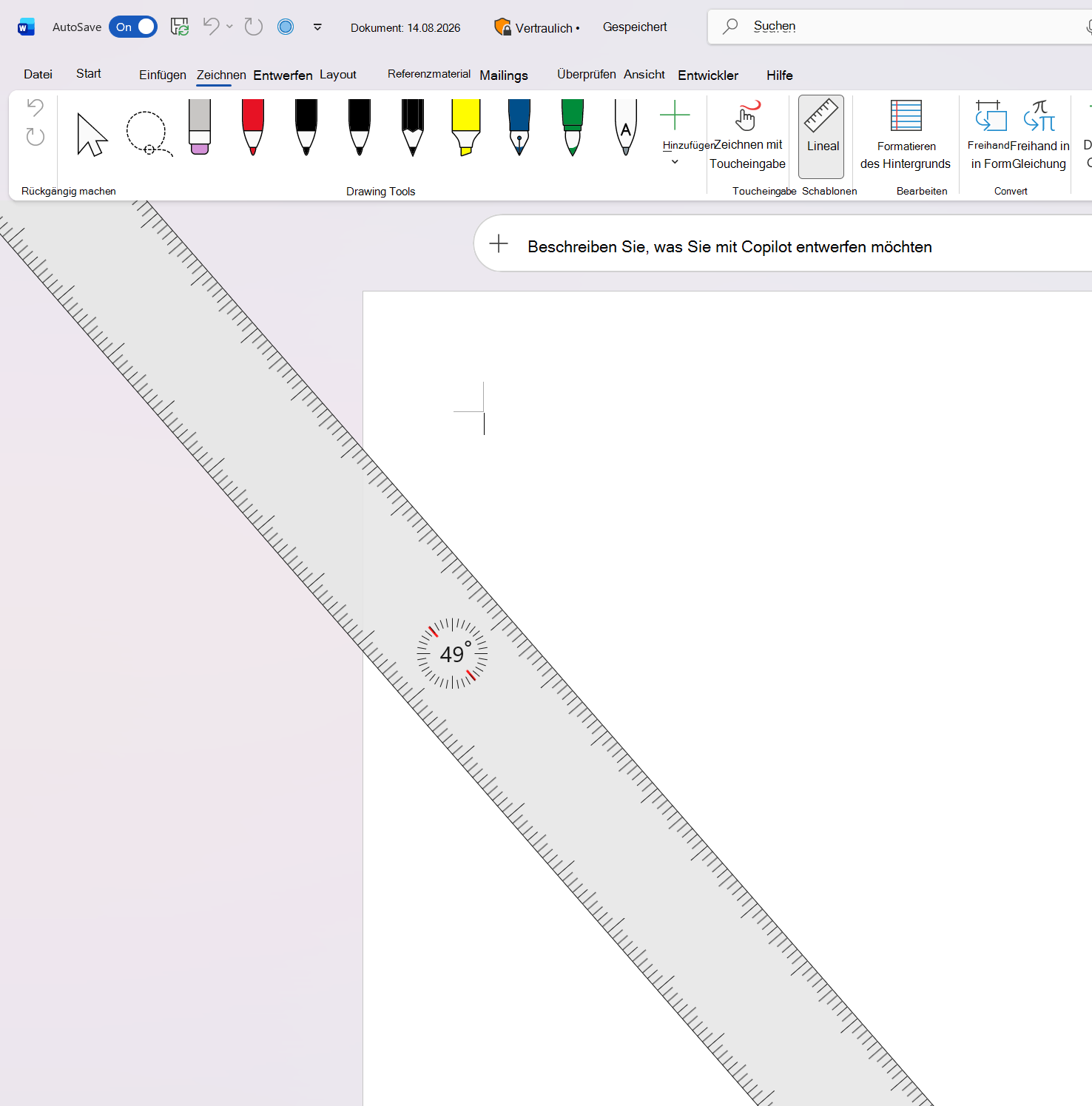Redo action in Rückgängig machen group
Viewport: 1092px width, 1106px height.
[35, 137]
